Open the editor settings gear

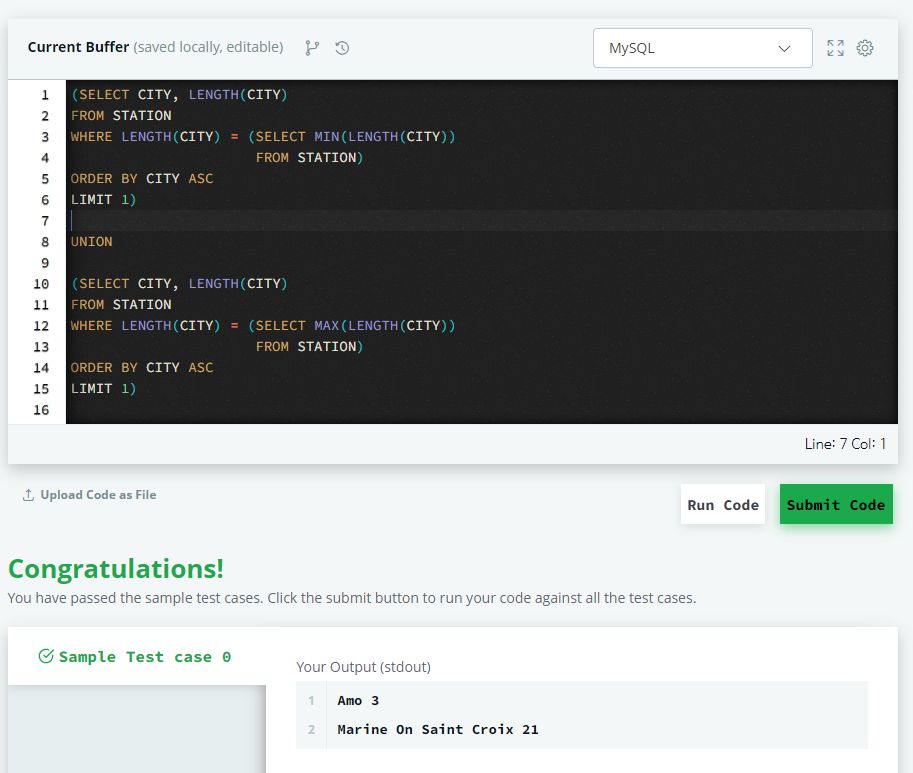864,47
